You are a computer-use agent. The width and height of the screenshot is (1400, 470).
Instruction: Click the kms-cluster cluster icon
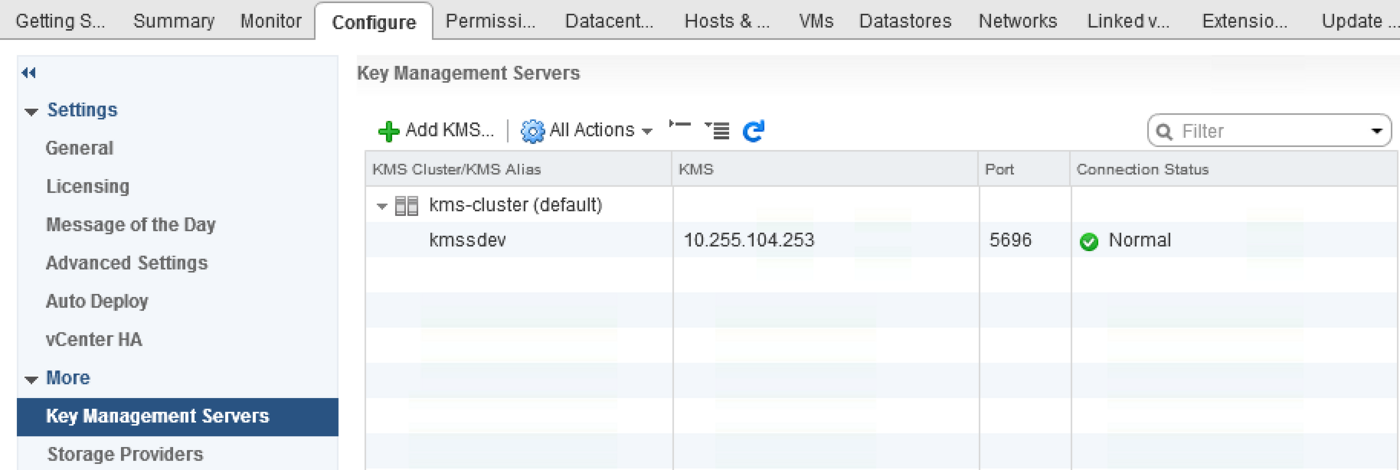pyautogui.click(x=406, y=206)
